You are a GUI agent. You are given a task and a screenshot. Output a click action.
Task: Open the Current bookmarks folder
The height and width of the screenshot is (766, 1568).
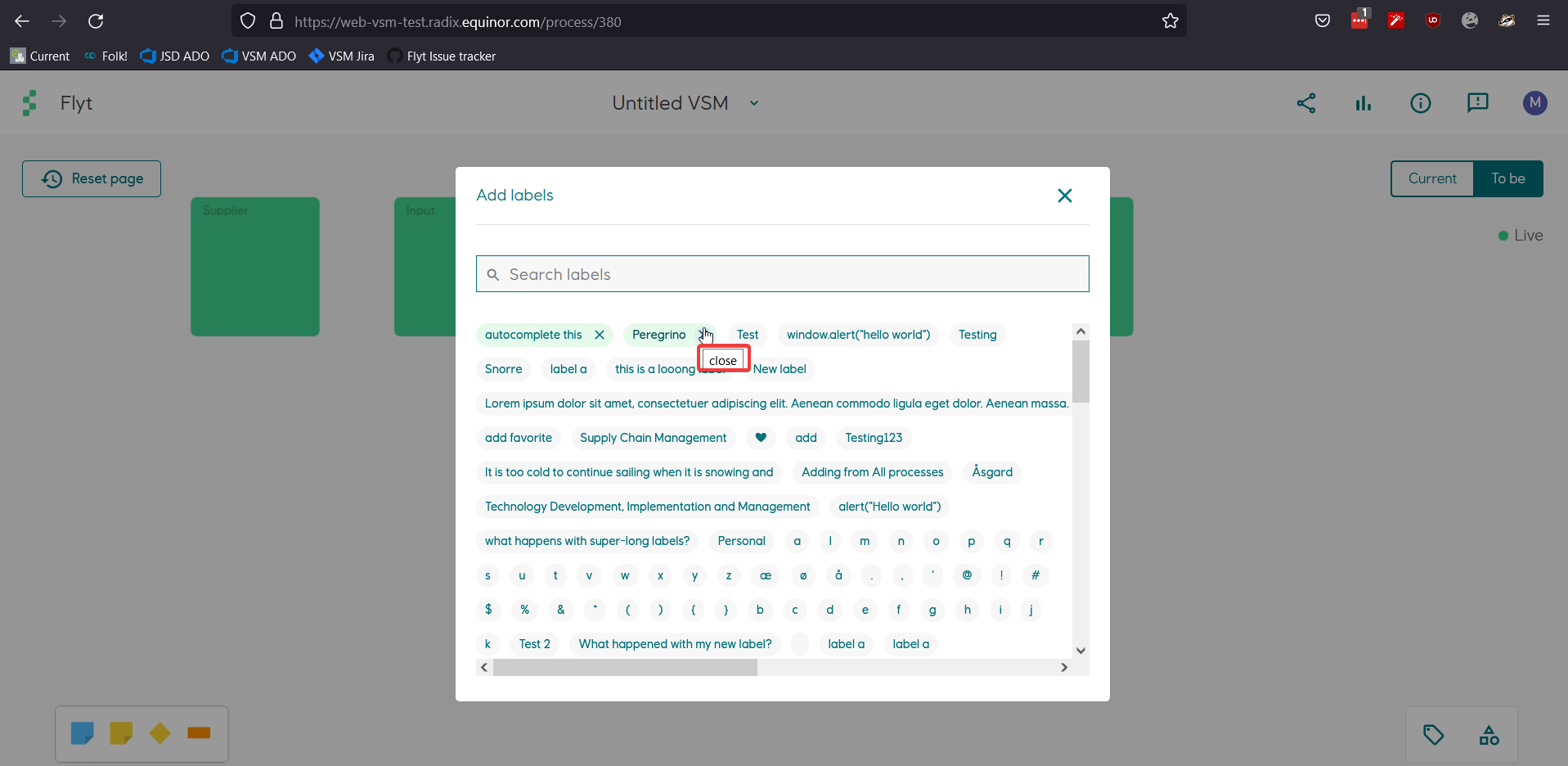pyautogui.click(x=39, y=56)
